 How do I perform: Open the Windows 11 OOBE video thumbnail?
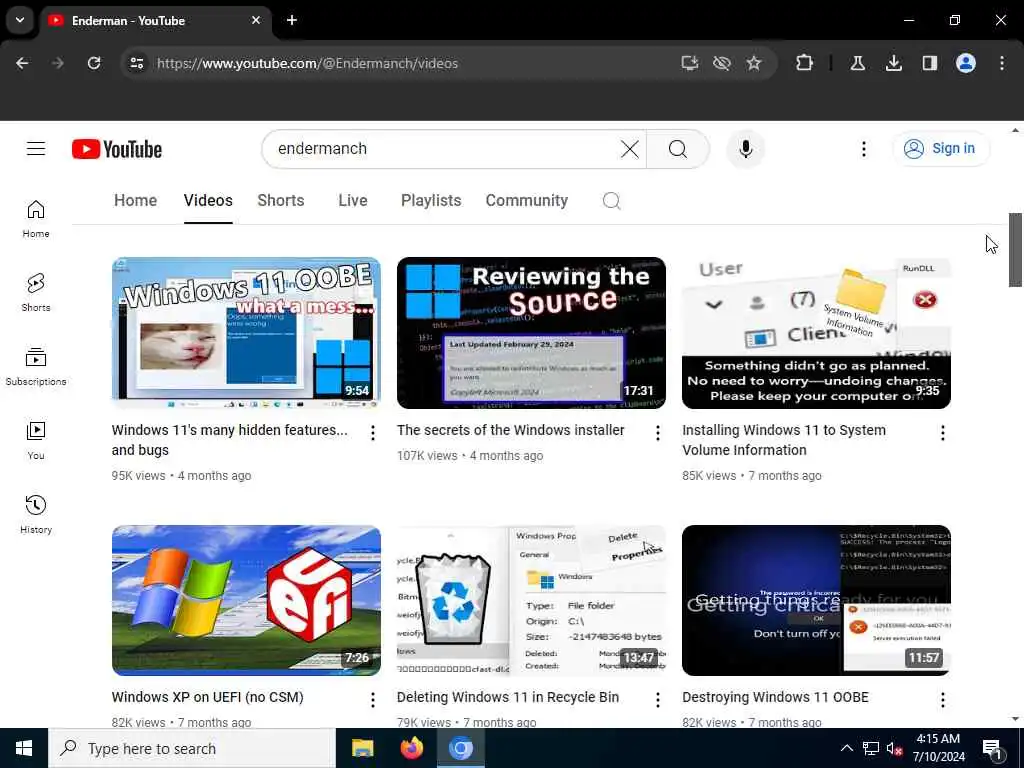coord(246,333)
